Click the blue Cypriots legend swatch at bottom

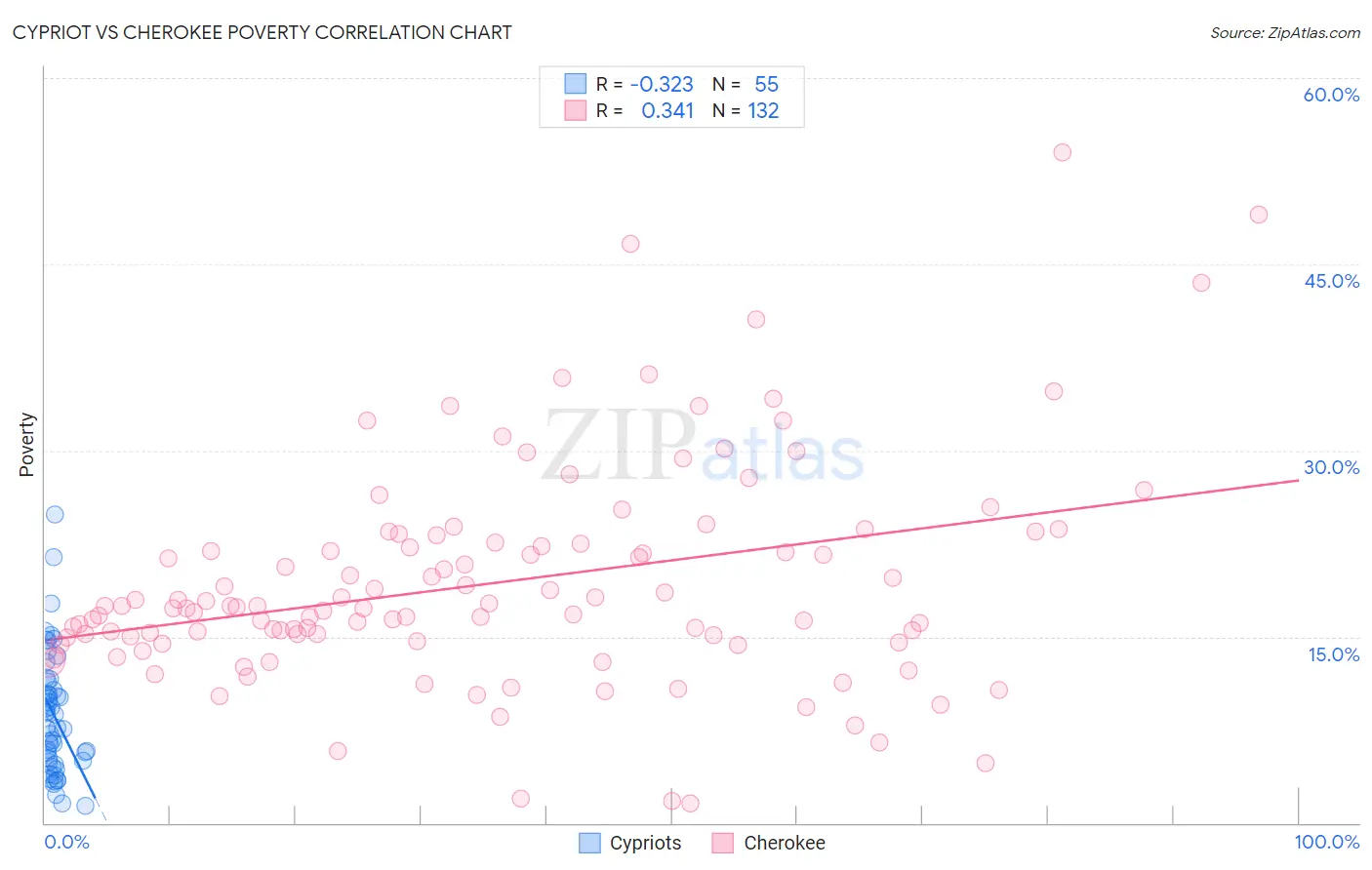(589, 843)
